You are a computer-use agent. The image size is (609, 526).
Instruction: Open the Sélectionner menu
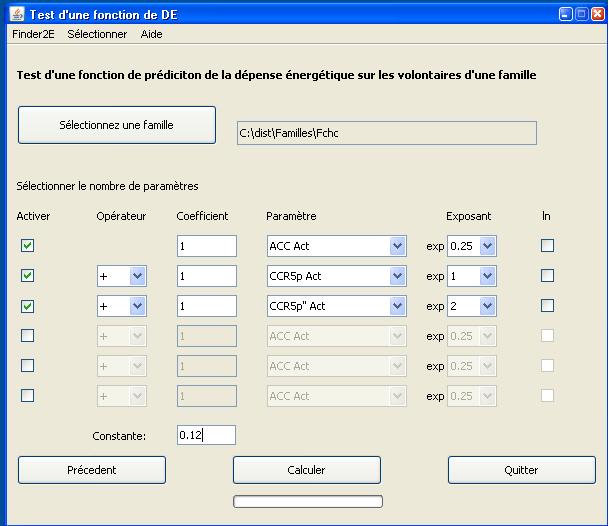click(97, 34)
